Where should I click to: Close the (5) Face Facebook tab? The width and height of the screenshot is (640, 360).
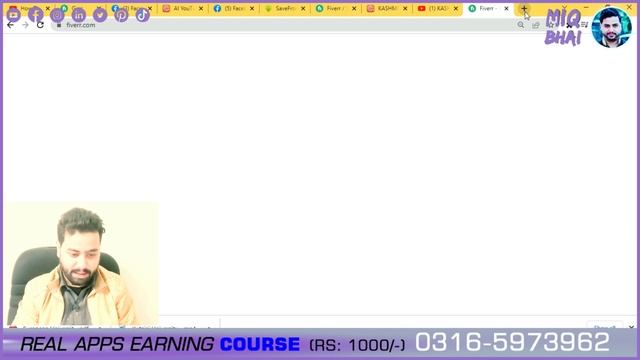[x=252, y=8]
